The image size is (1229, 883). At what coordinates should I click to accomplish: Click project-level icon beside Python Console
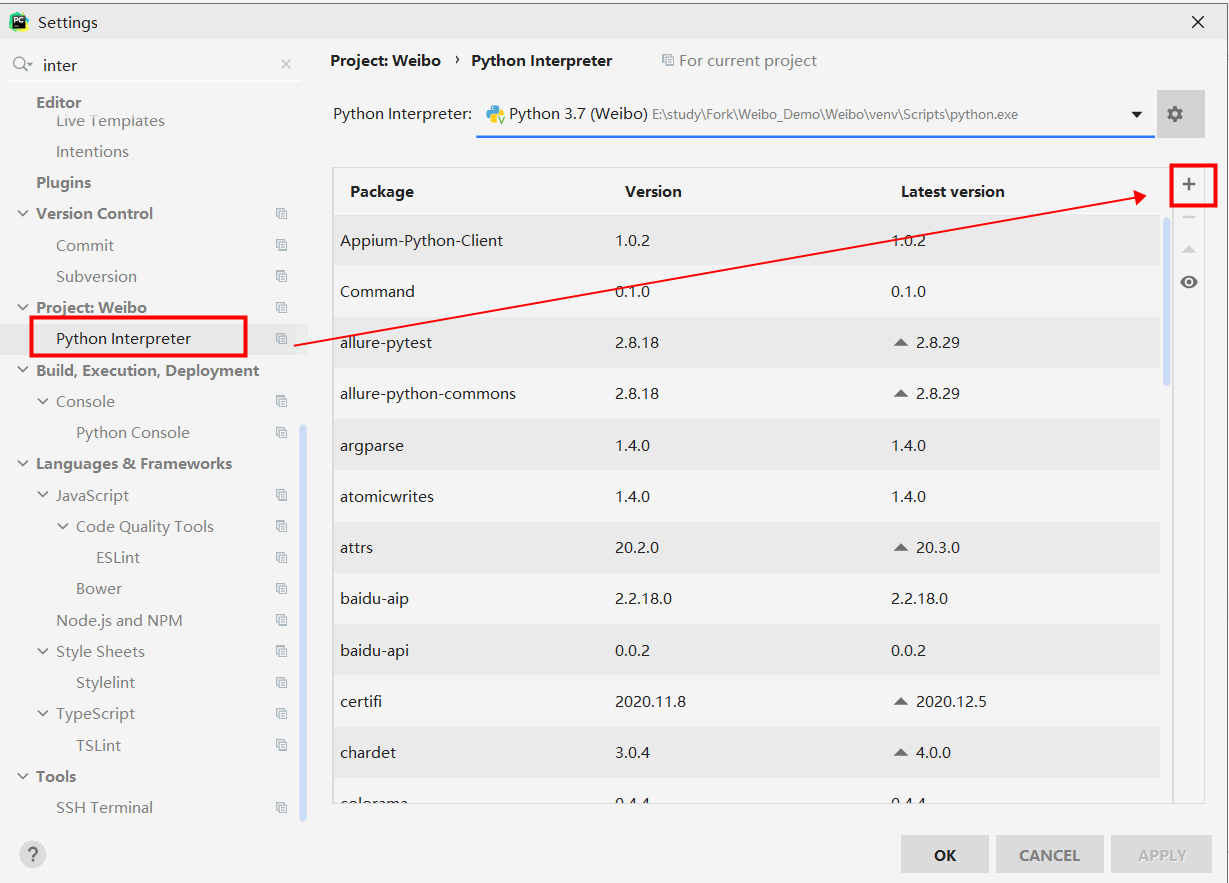(282, 433)
